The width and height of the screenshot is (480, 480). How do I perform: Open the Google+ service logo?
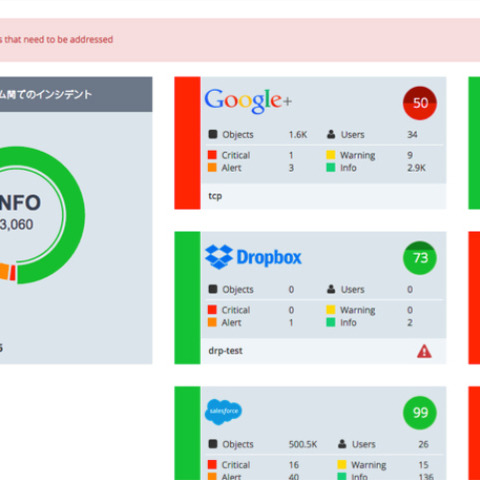point(248,101)
